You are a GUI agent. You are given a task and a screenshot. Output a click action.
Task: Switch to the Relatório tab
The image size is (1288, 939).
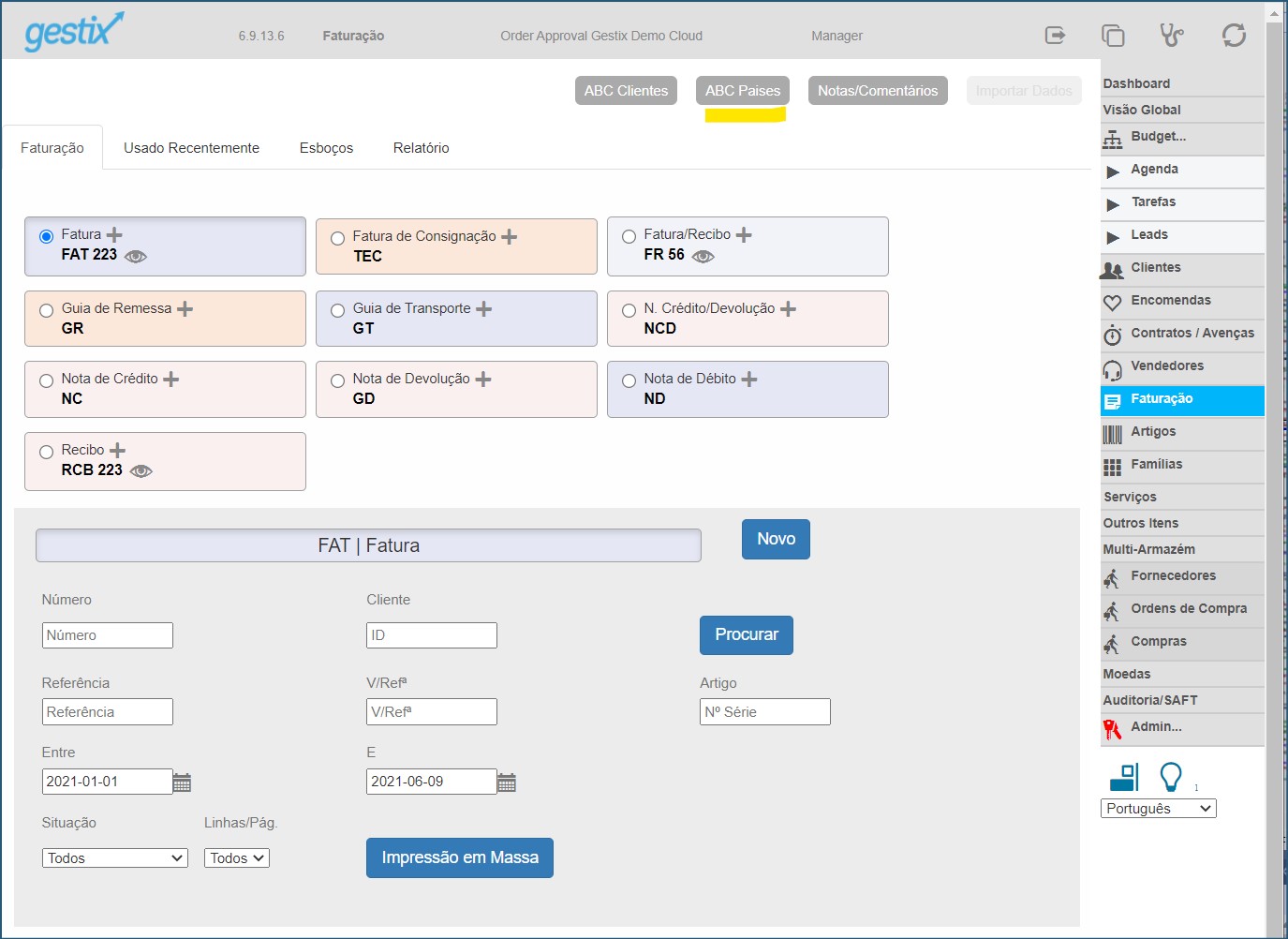click(x=421, y=148)
